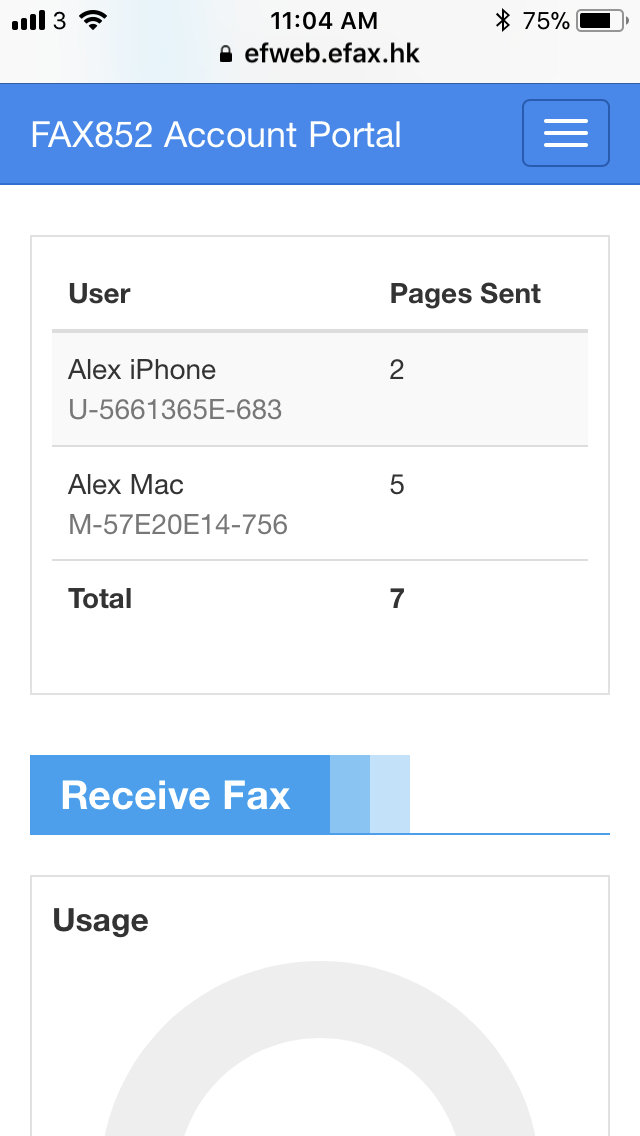
Task: Tap the cellular signal bars
Action: 29,21
